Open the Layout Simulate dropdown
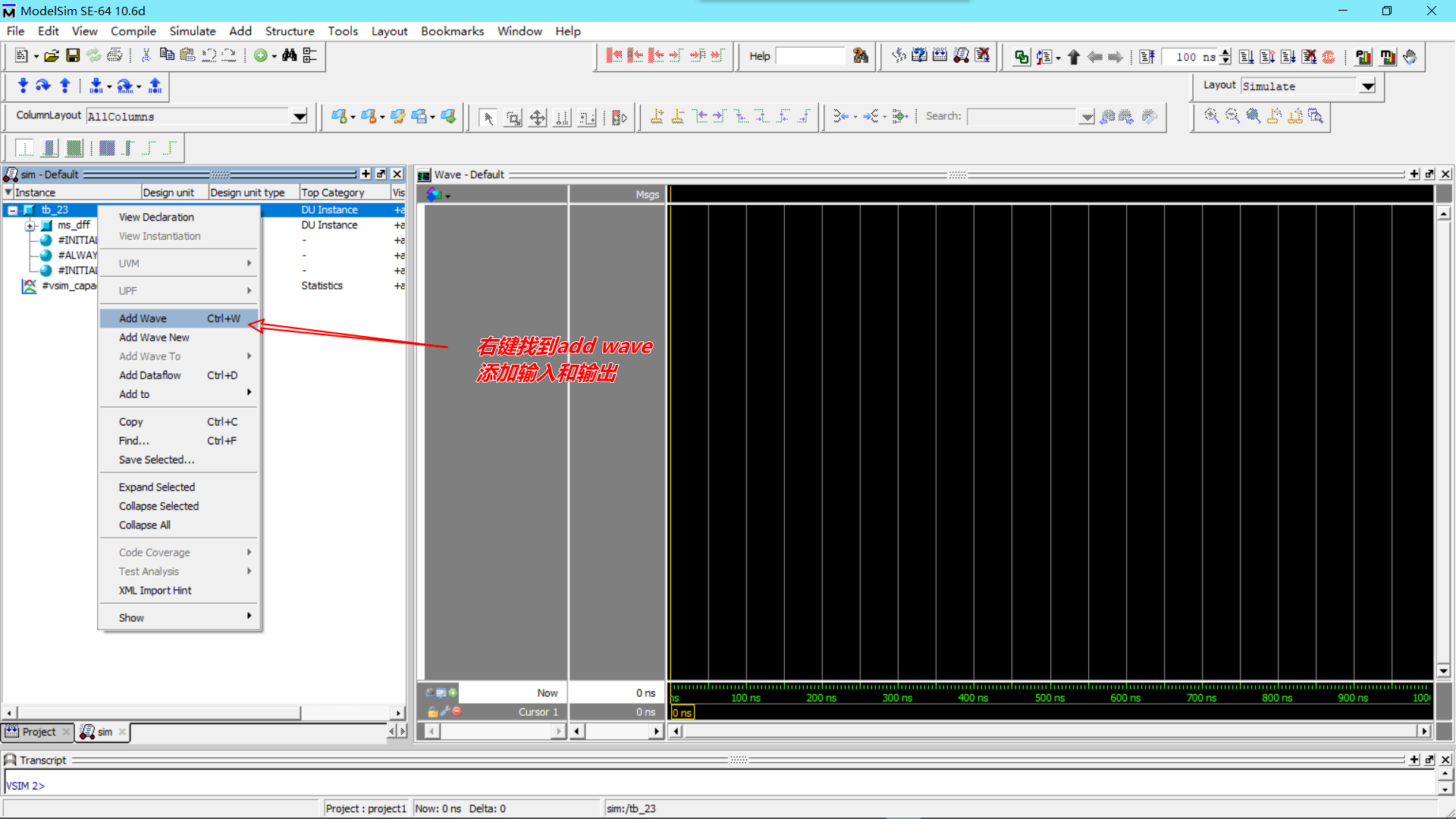Screen dimensions: 1456x819 pyautogui.click(x=1368, y=86)
